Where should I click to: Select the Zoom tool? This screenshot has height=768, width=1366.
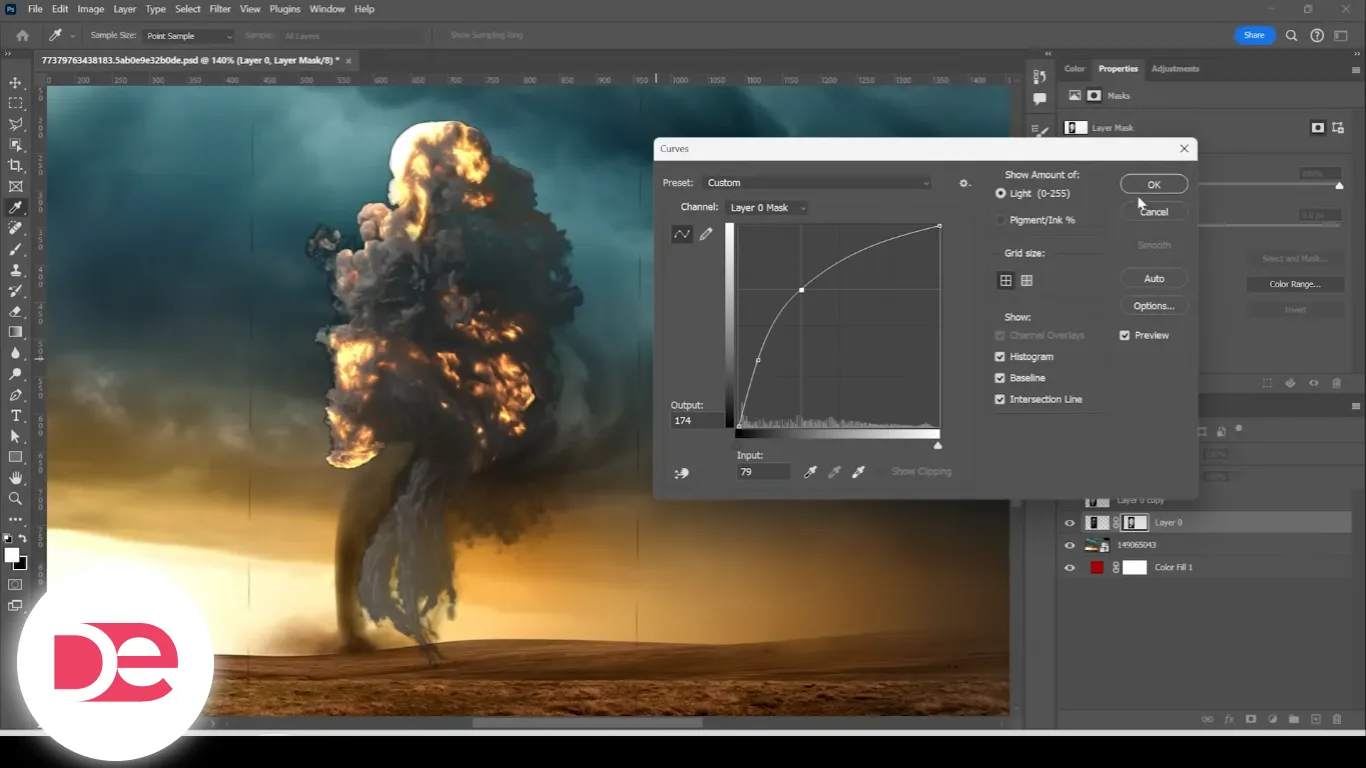(x=15, y=498)
